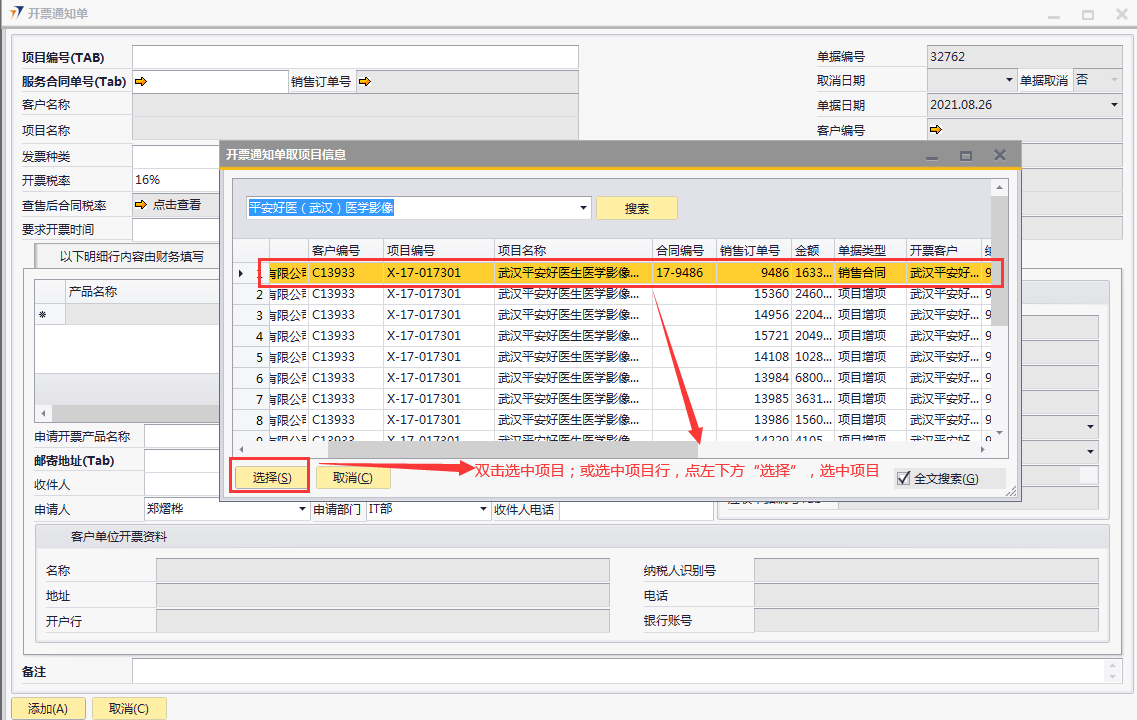Viewport: 1137px width, 720px height.
Task: Click the 点击查看 arrow for 查售后合同税率
Action: pyautogui.click(x=141, y=205)
